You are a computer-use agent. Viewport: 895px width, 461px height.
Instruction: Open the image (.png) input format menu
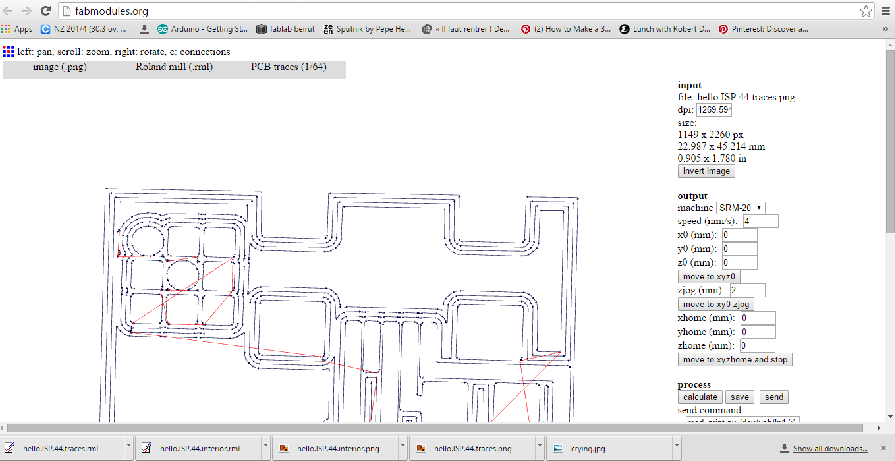point(60,67)
